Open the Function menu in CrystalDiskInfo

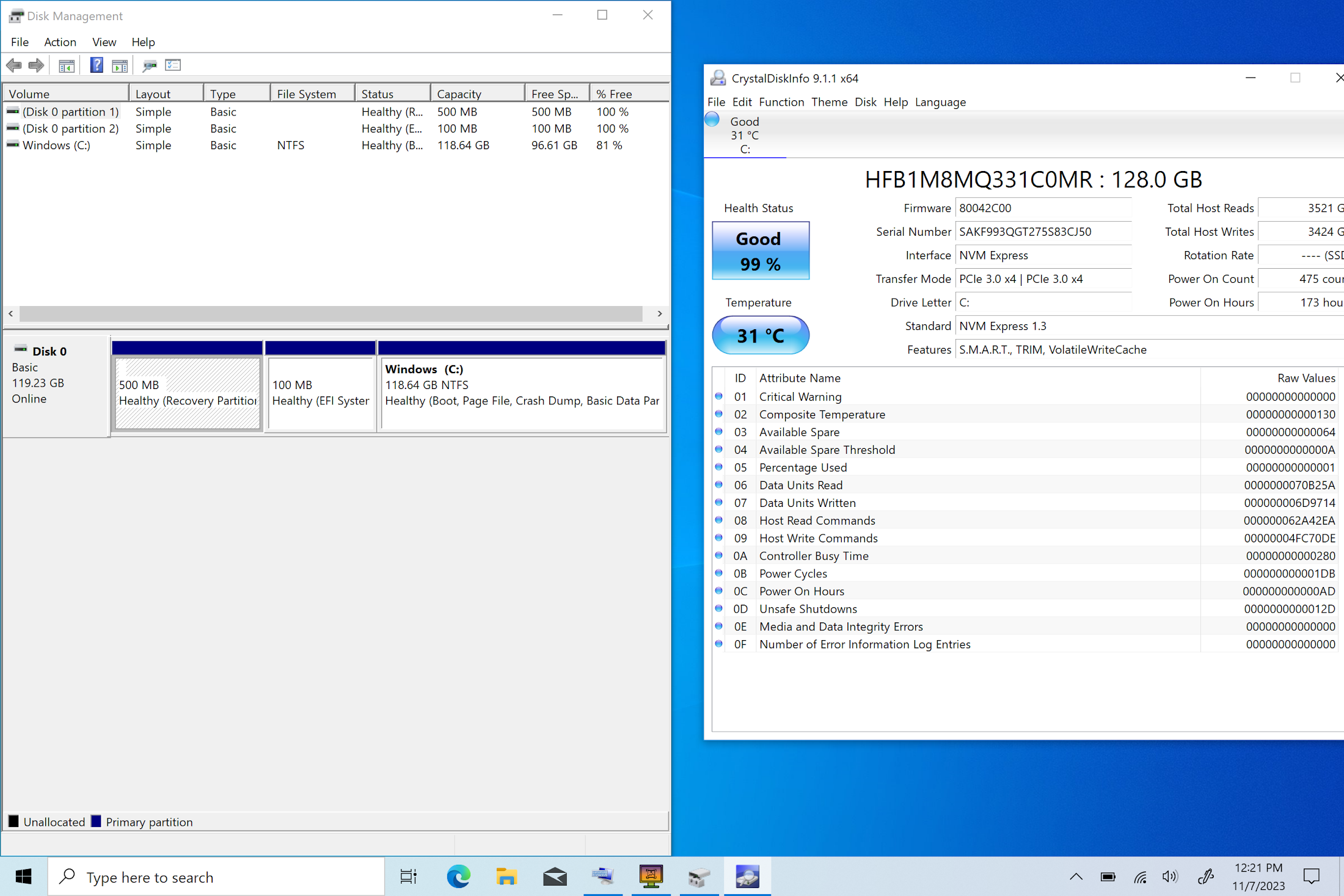pos(781,102)
